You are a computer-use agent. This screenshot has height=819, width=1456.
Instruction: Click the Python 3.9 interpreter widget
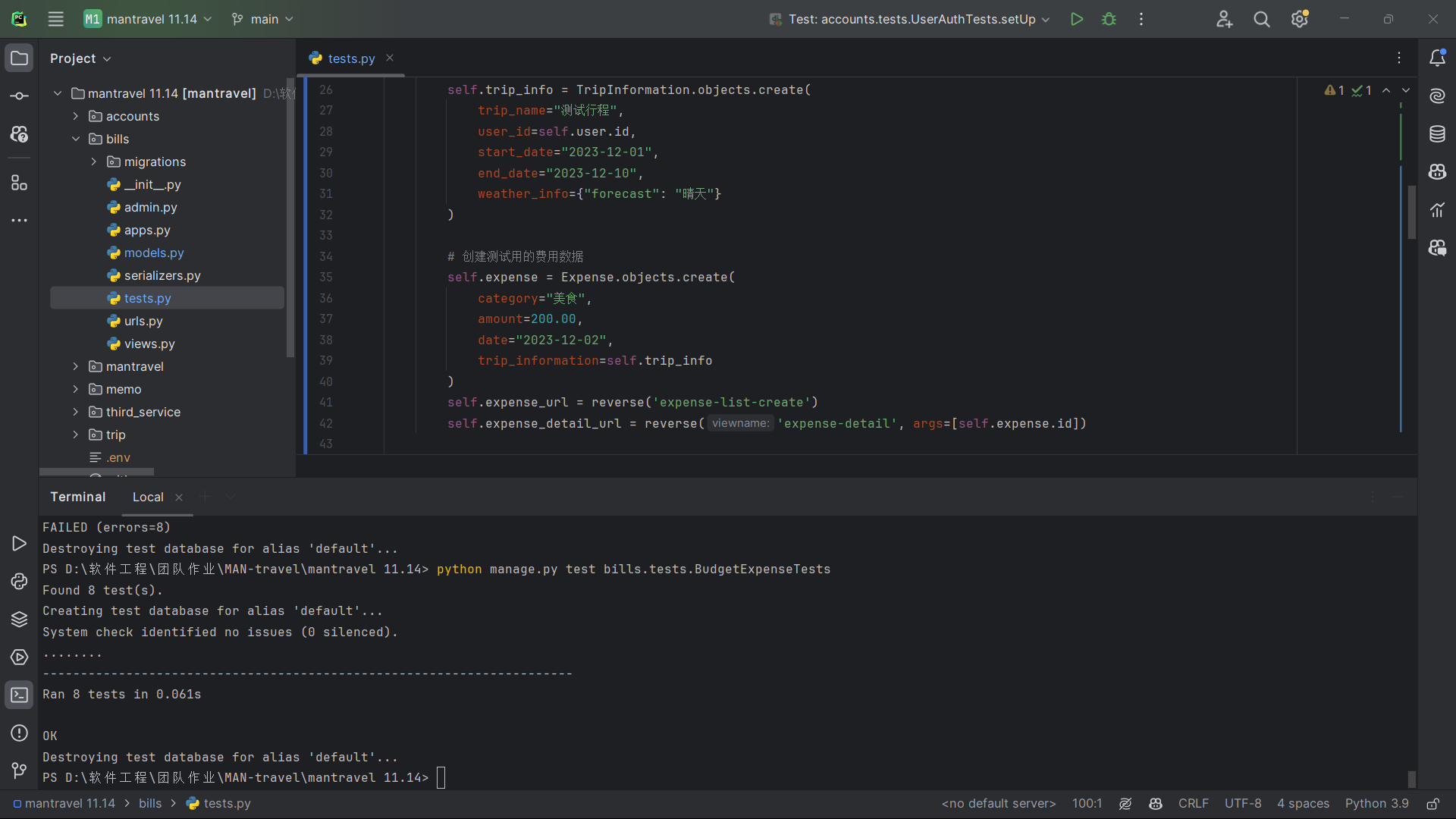1376,804
